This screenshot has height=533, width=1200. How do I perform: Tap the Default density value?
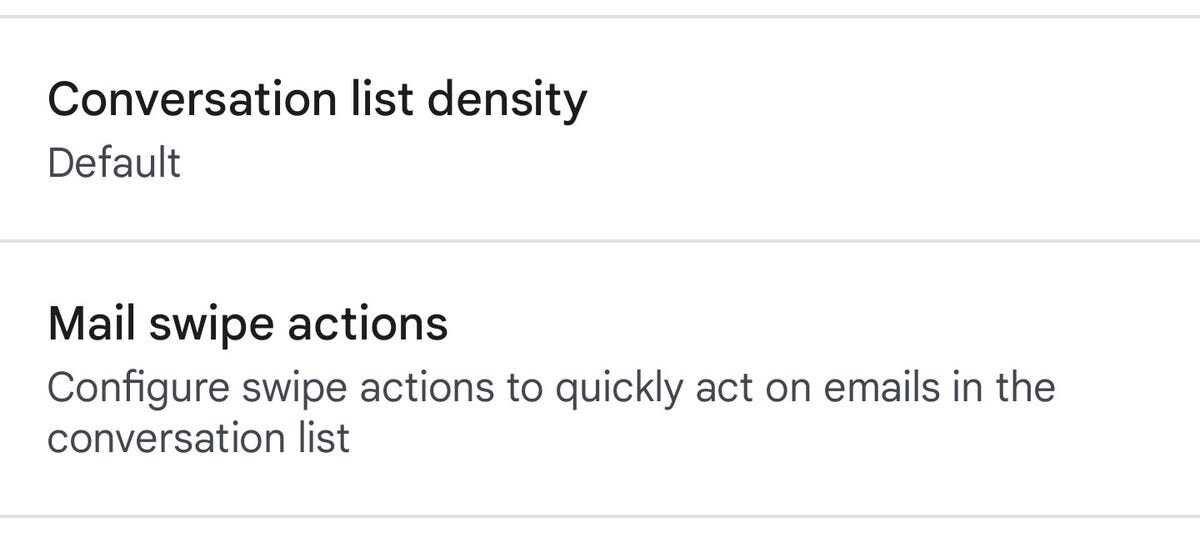(114, 163)
